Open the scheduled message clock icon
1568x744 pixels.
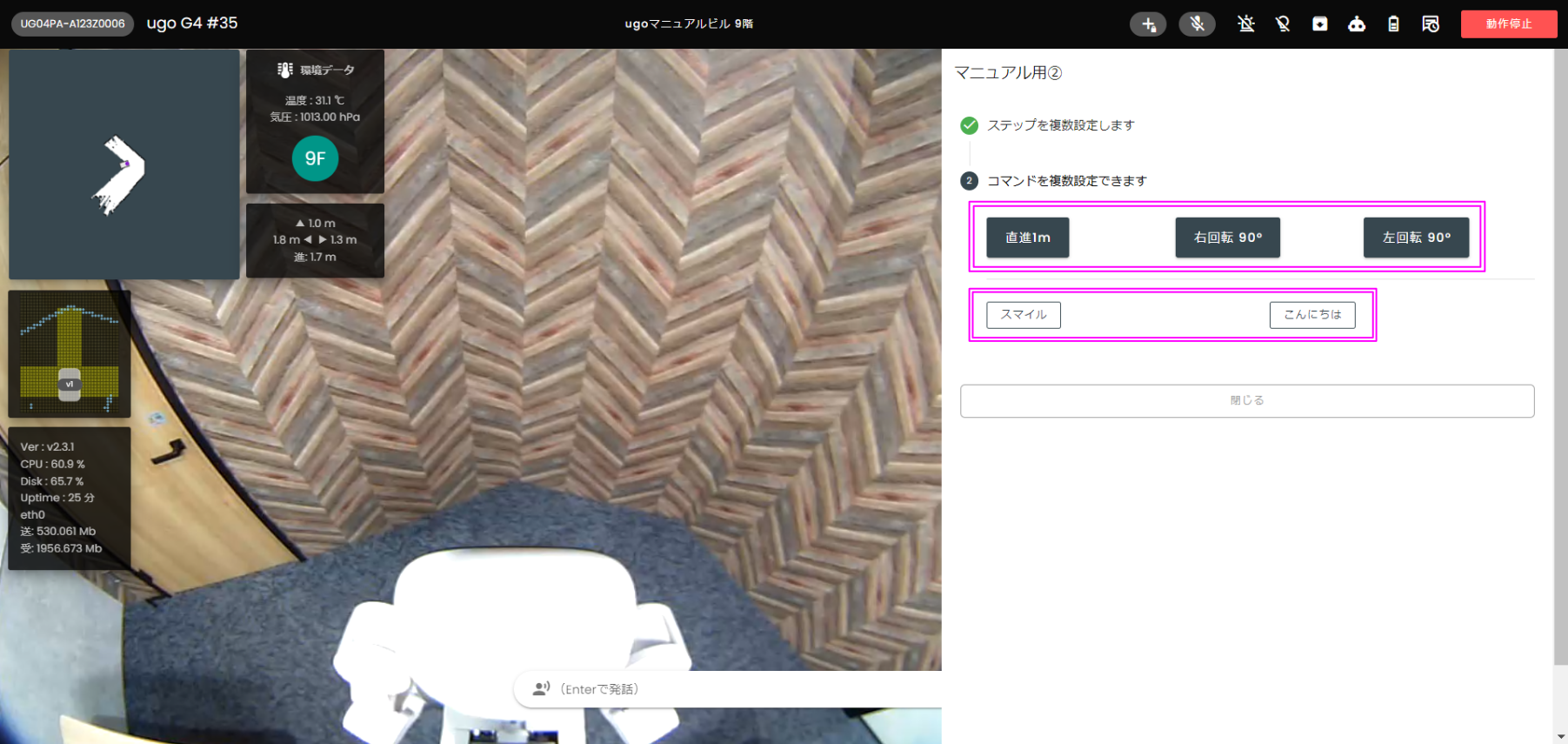click(1430, 24)
